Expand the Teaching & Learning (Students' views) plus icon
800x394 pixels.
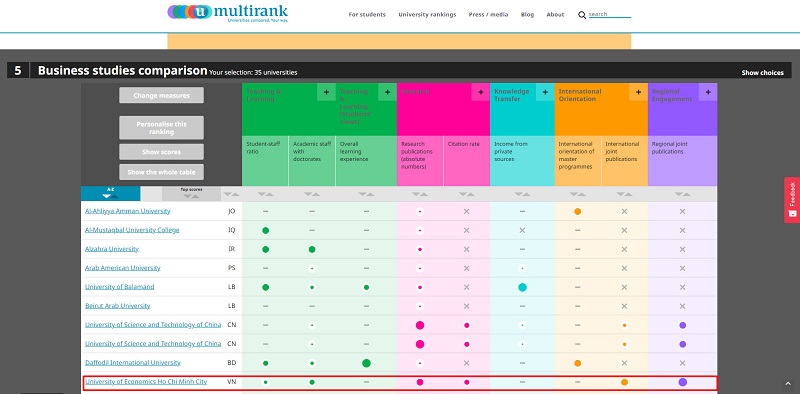[x=387, y=92]
